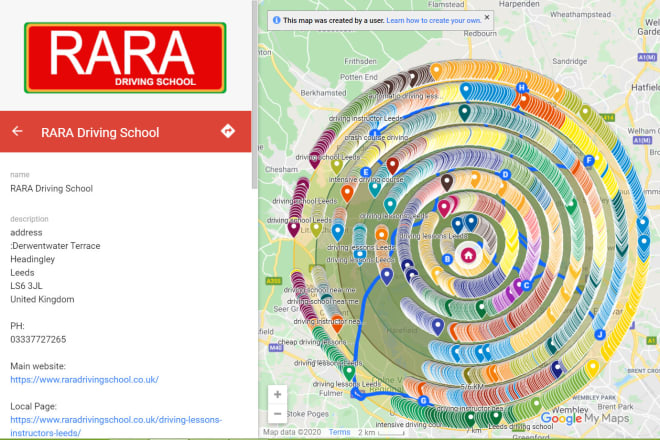Viewport: 660px width, 440px height.
Task: Click the info icon in map notice
Action: pyautogui.click(x=277, y=20)
